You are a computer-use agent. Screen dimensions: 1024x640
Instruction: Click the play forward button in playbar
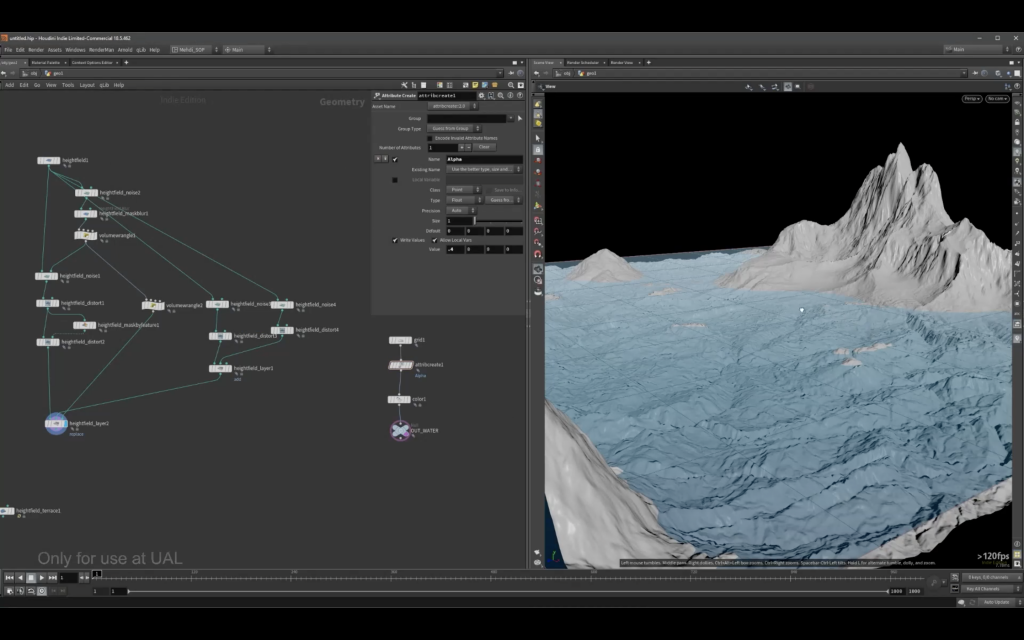tap(42, 577)
